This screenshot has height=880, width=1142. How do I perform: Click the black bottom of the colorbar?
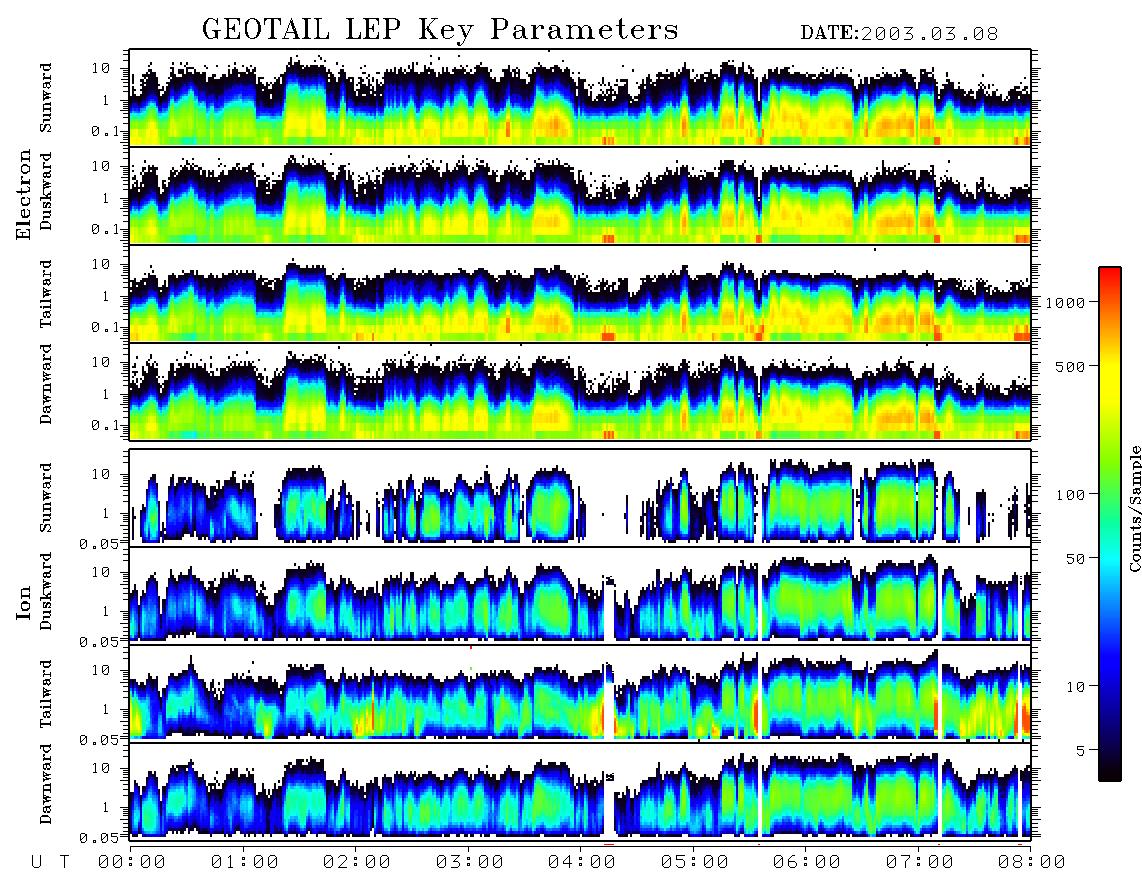1110,772
